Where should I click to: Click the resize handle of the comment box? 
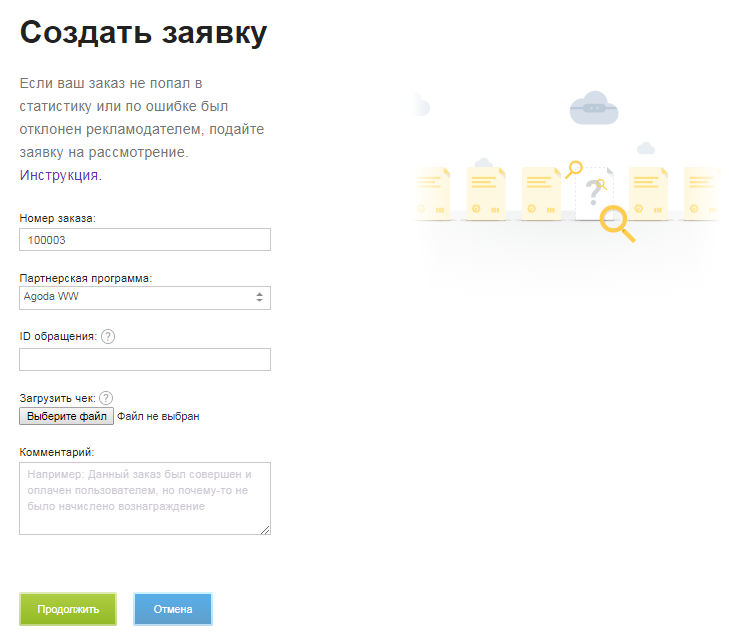pos(265,530)
